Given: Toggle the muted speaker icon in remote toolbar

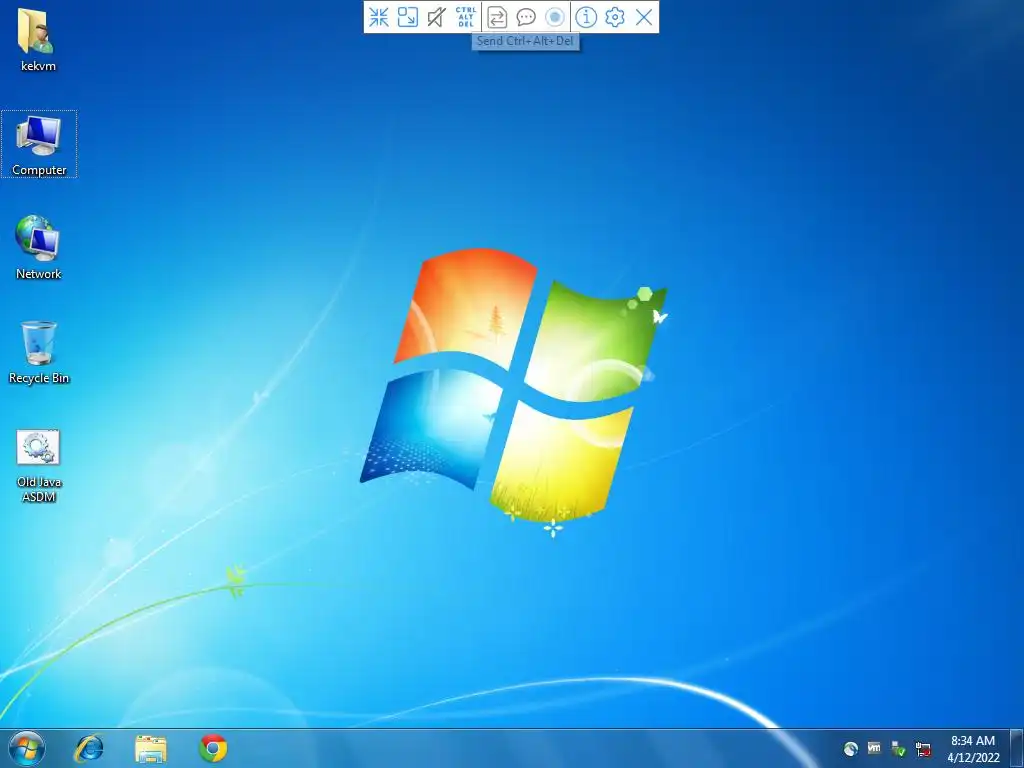Looking at the screenshot, I should tap(436, 17).
